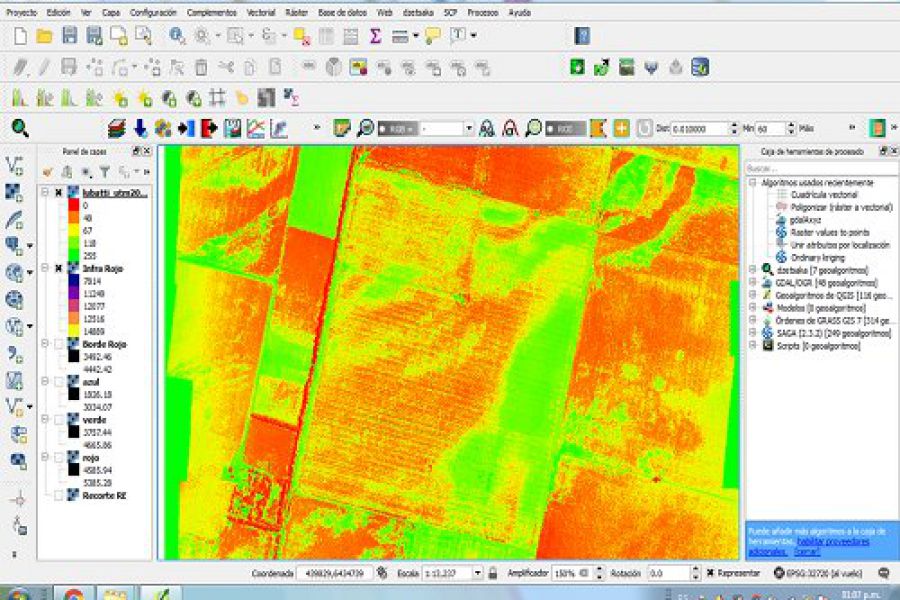The image size is (900, 600).
Task: Collapse the azul layer legend
Action: point(45,382)
